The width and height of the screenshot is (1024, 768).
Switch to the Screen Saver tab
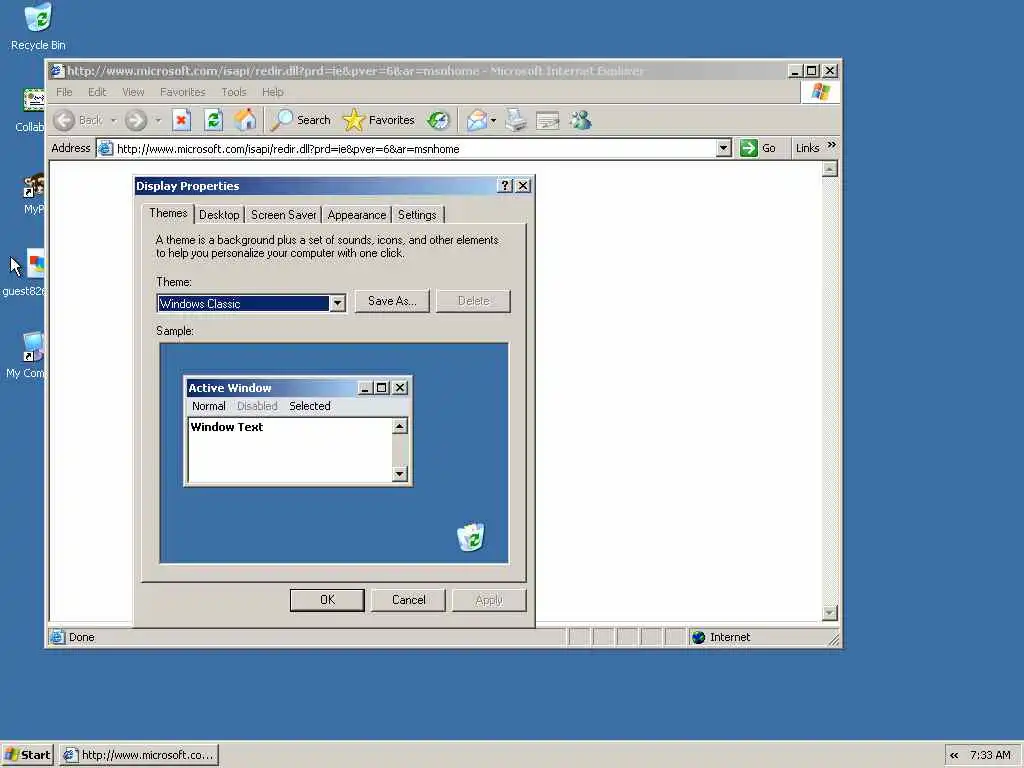(x=283, y=215)
